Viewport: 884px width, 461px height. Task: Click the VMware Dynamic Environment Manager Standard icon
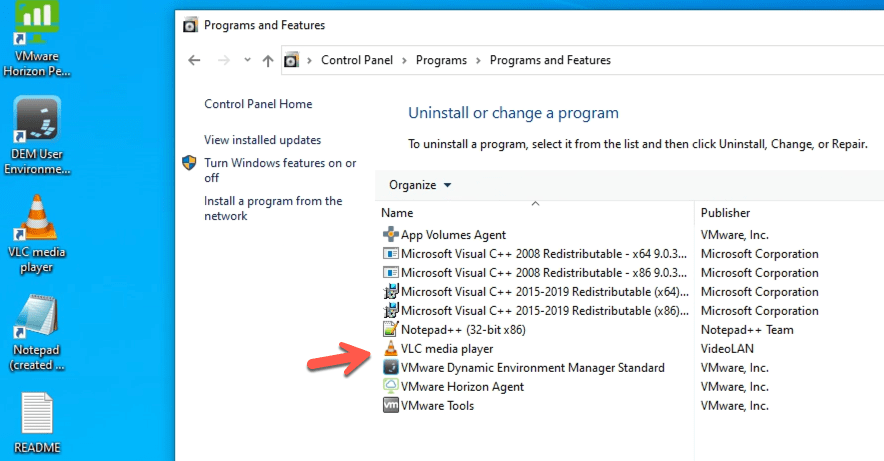coord(391,368)
